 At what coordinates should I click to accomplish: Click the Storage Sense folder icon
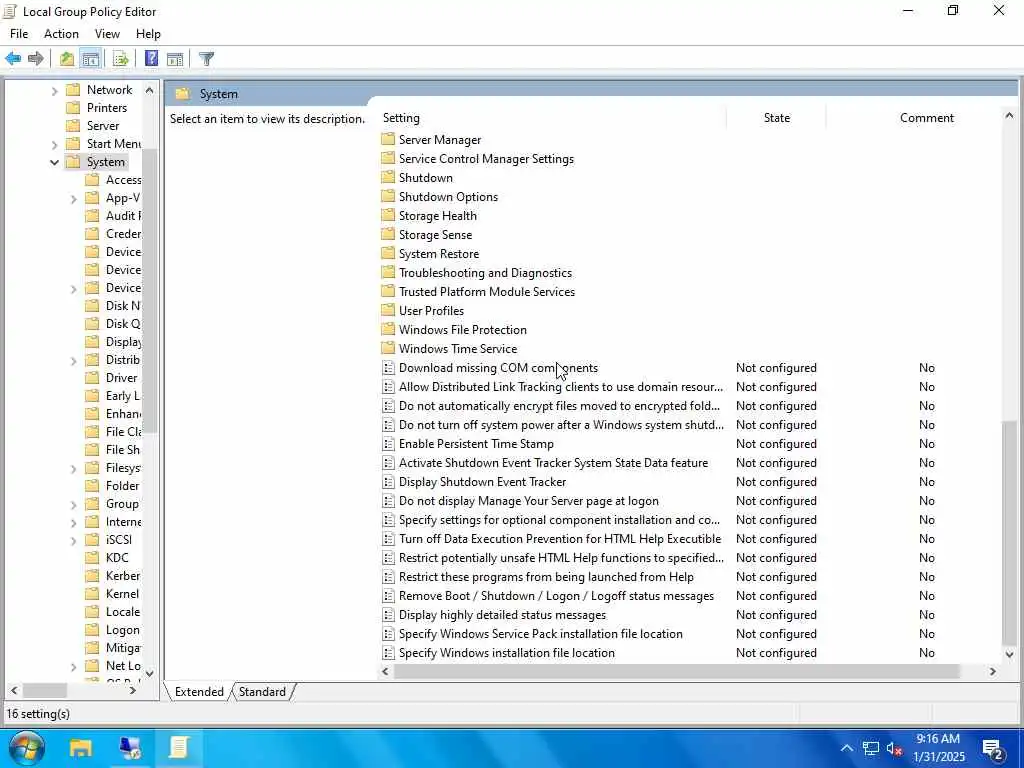(x=388, y=234)
